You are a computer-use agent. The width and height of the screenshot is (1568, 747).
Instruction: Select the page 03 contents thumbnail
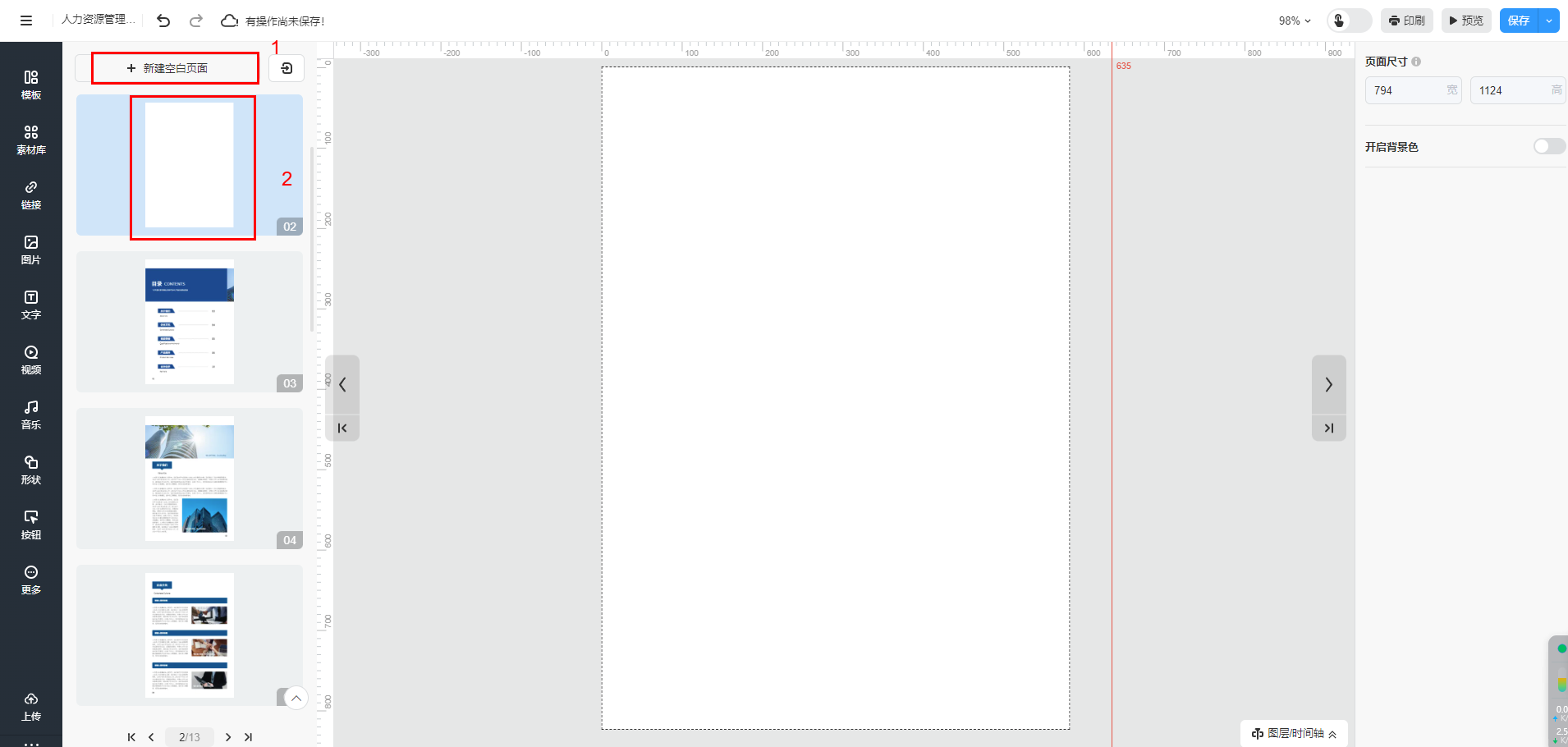tap(190, 322)
